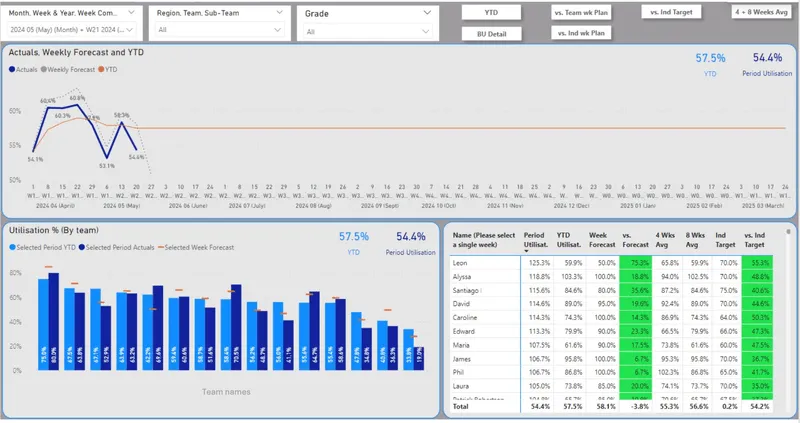The width and height of the screenshot is (800, 423).
Task: Select the Edward row name
Action: pyautogui.click(x=463, y=331)
